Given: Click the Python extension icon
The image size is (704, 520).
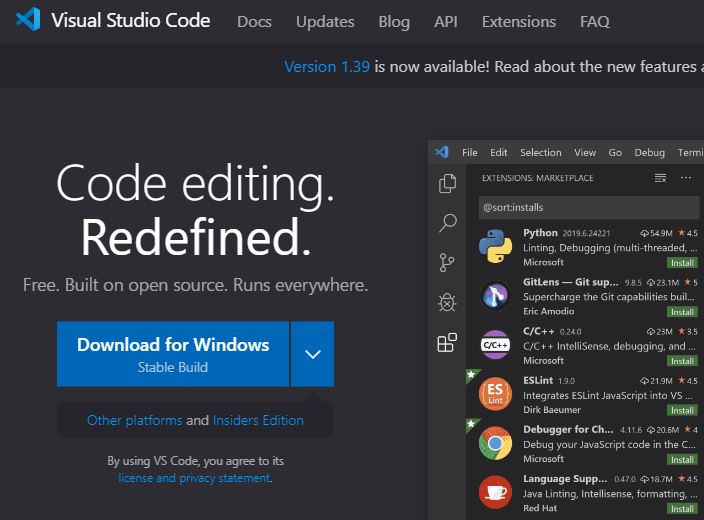Looking at the screenshot, I should point(495,246).
